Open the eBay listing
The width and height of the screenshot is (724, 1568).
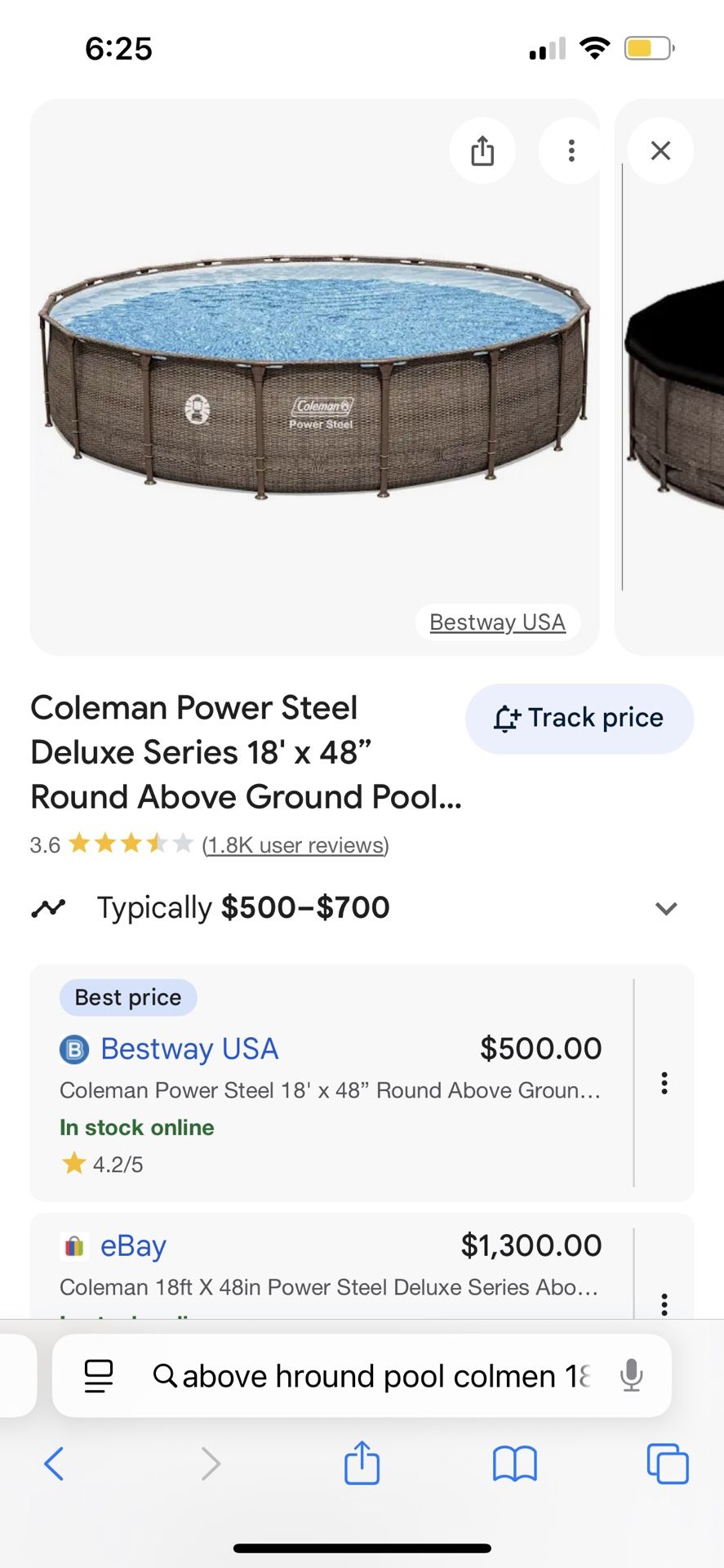point(133,1246)
